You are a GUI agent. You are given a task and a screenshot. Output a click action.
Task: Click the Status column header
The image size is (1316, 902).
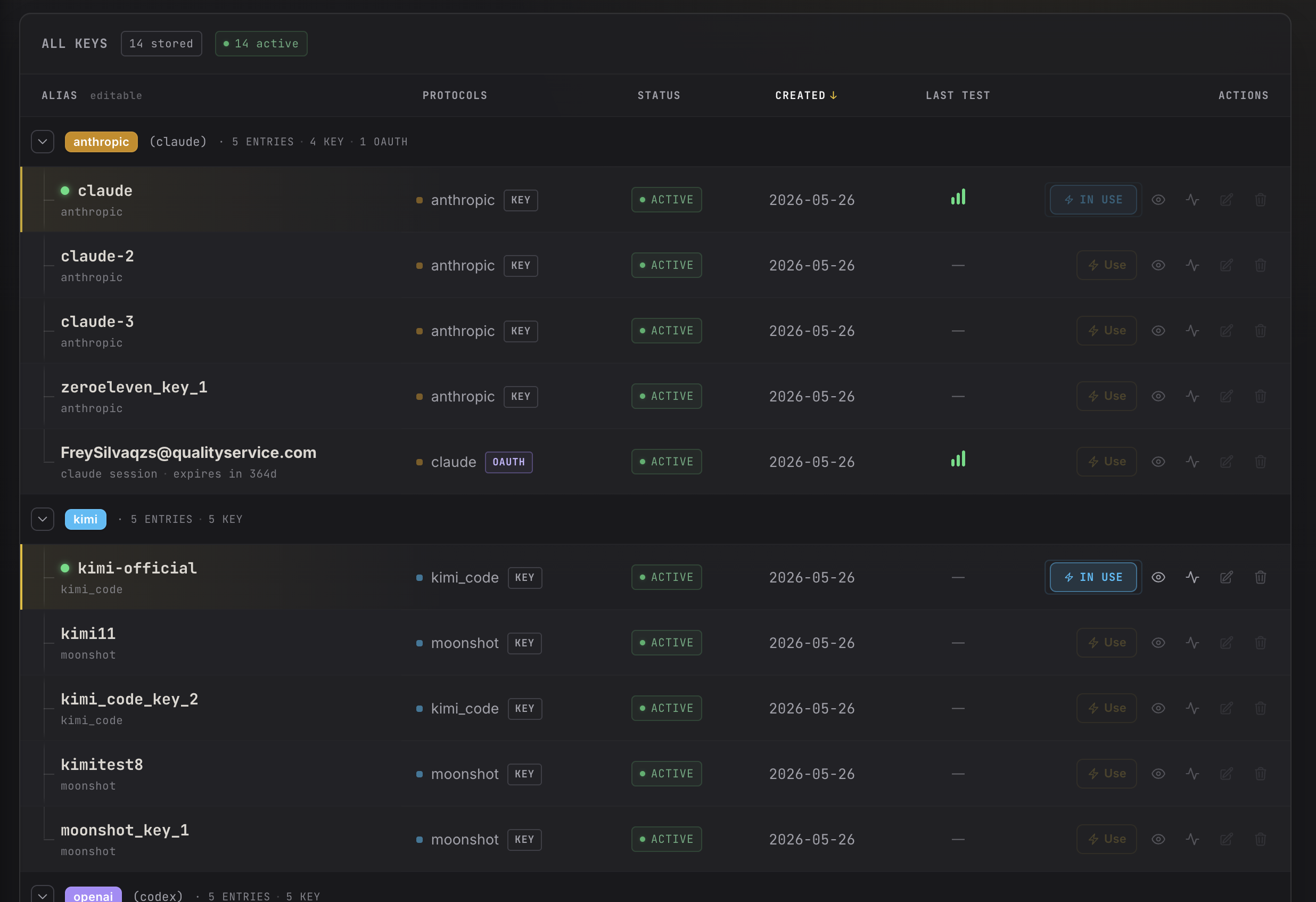(659, 96)
